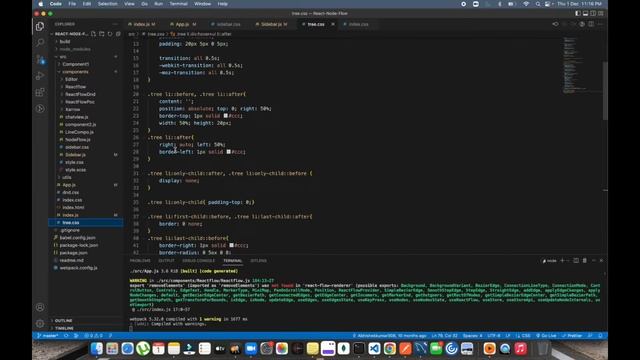This screenshot has width=640, height=360.
Task: Click Spaces: 4 indentation in status bar
Action: click(473, 336)
